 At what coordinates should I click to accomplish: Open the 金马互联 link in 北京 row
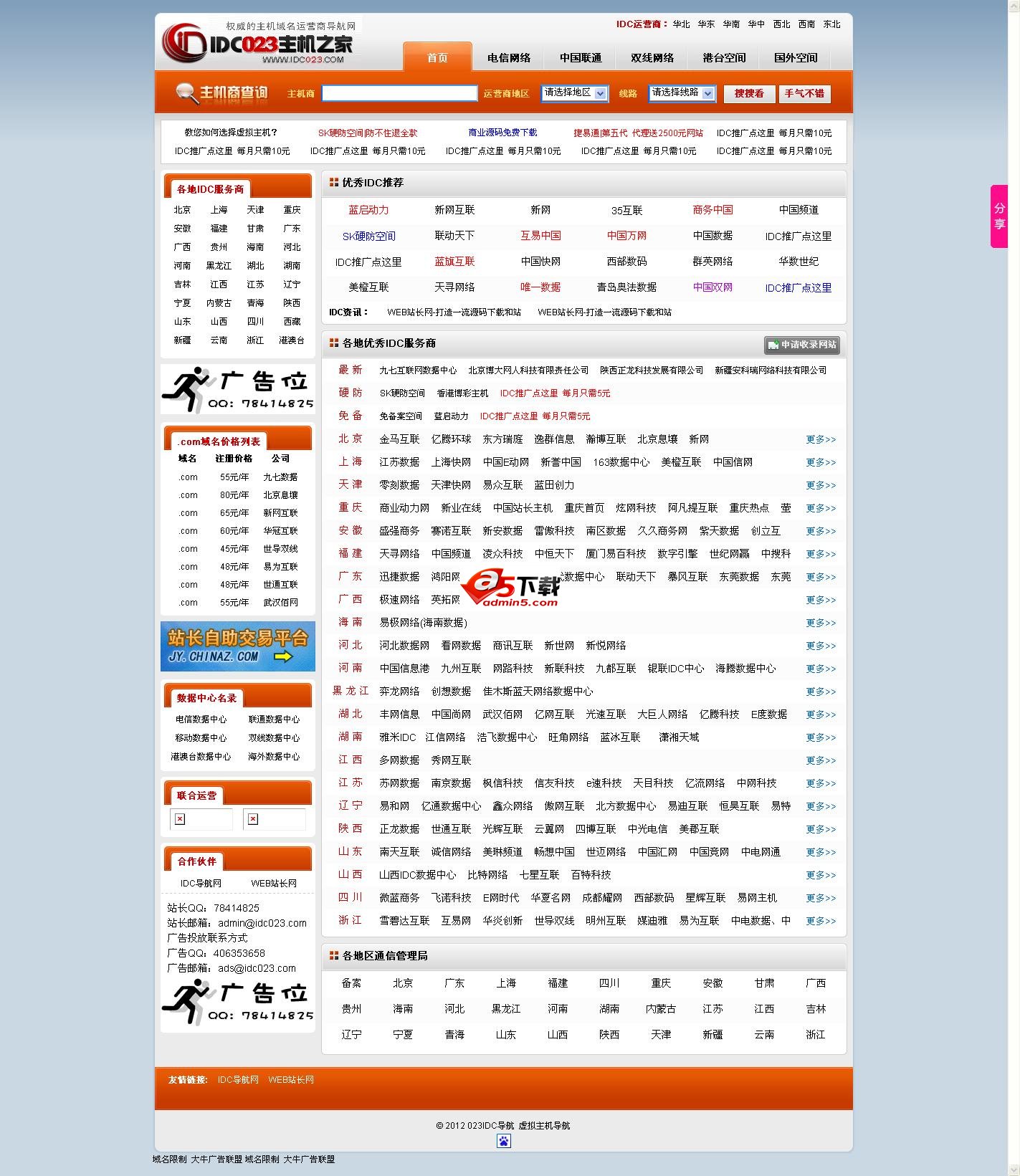click(x=399, y=439)
